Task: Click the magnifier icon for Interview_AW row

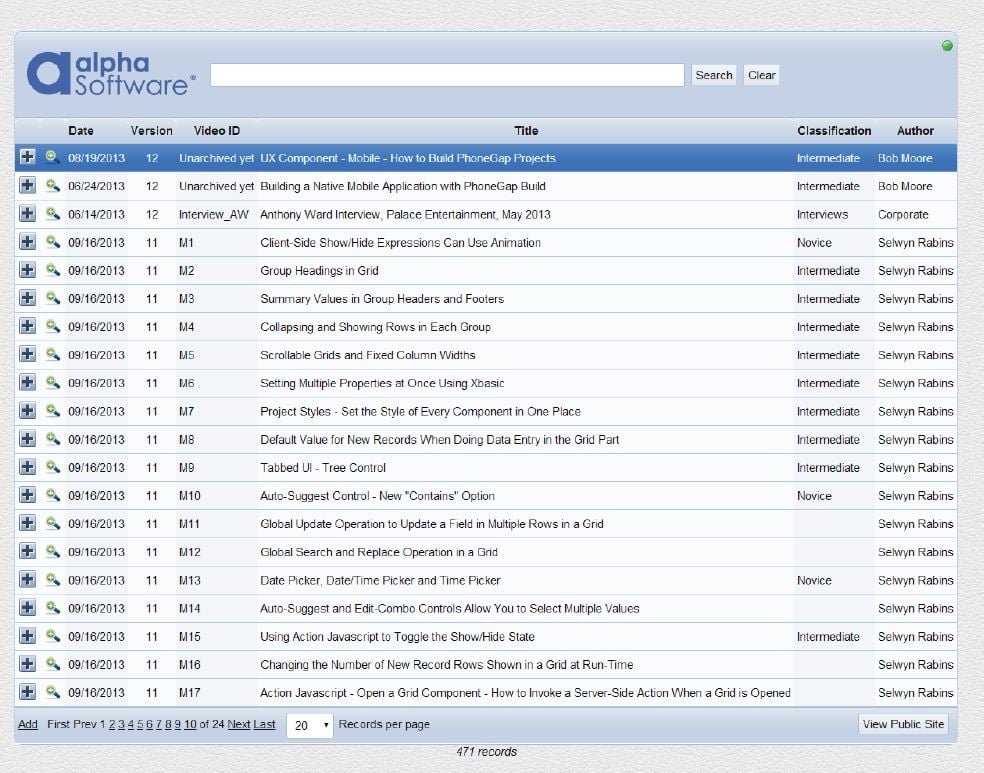Action: point(53,214)
